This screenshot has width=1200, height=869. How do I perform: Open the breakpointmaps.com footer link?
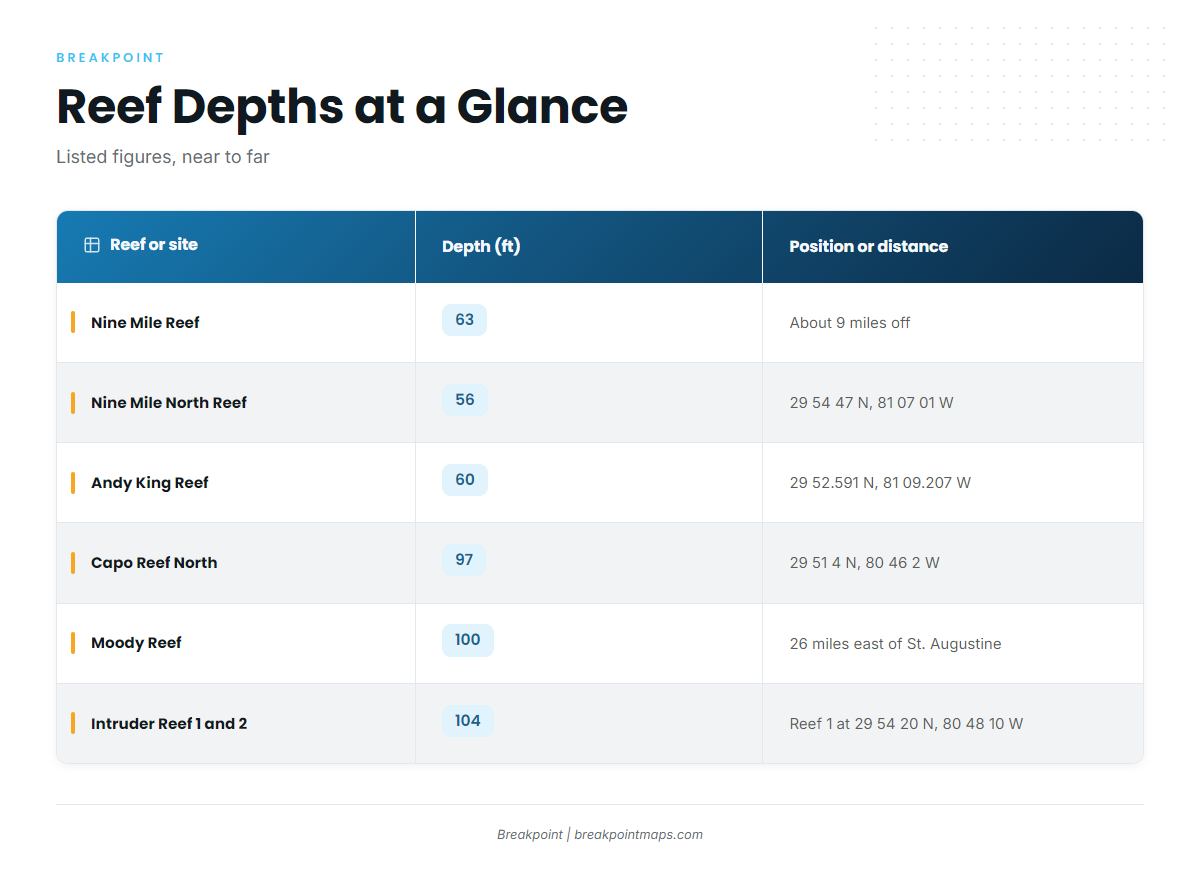click(x=638, y=835)
